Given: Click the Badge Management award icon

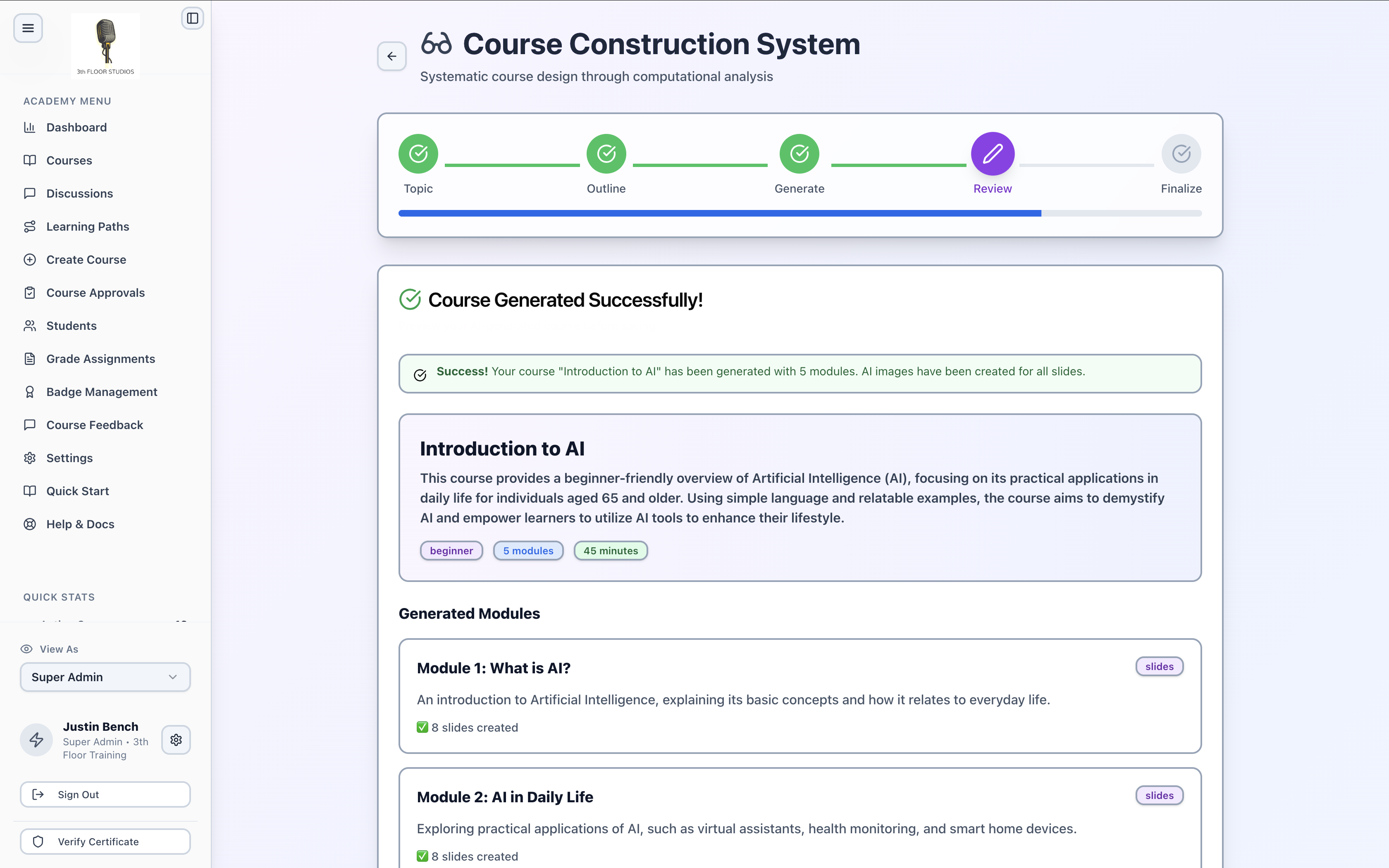Looking at the screenshot, I should pyautogui.click(x=30, y=392).
